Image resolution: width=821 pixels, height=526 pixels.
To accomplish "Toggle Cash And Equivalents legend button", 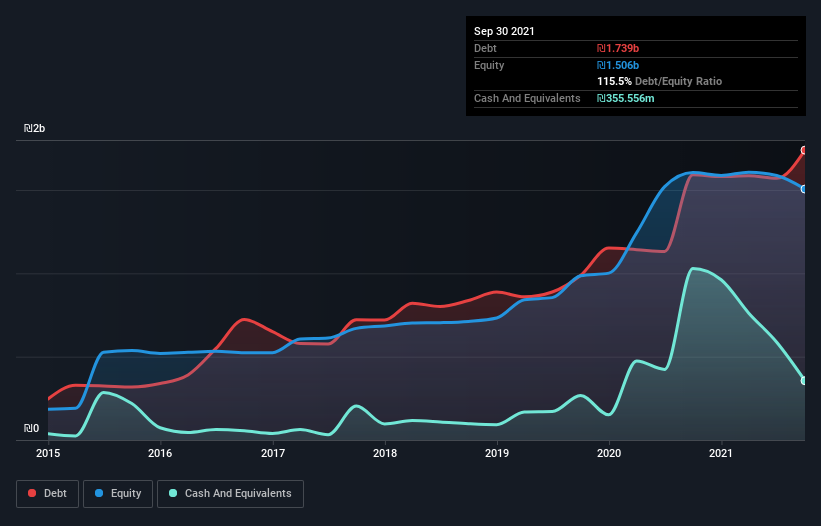I will (230, 494).
